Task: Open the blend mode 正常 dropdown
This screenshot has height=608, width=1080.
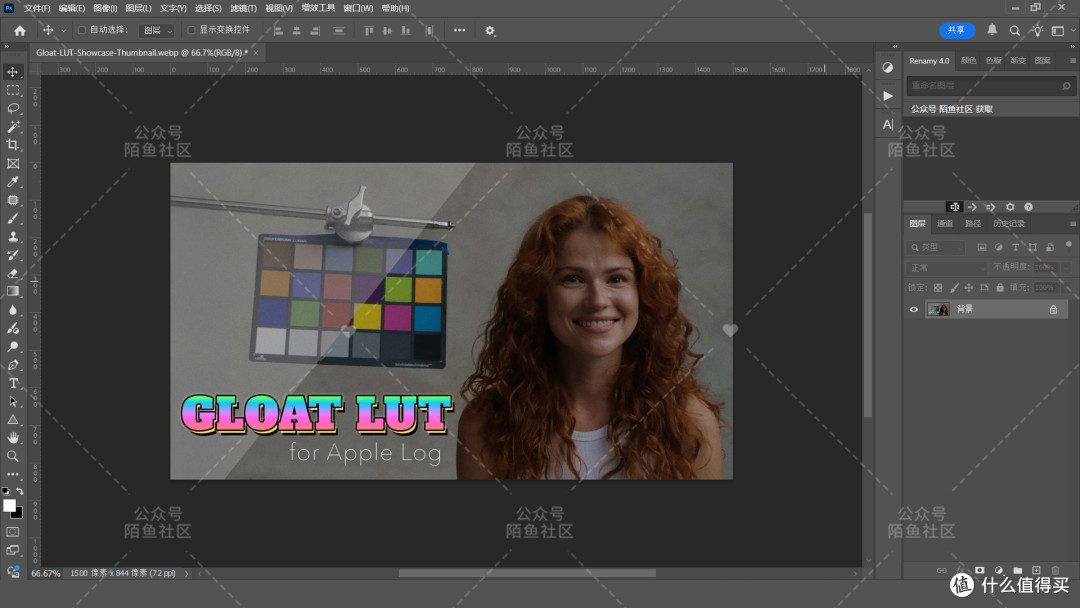Action: 947,267
